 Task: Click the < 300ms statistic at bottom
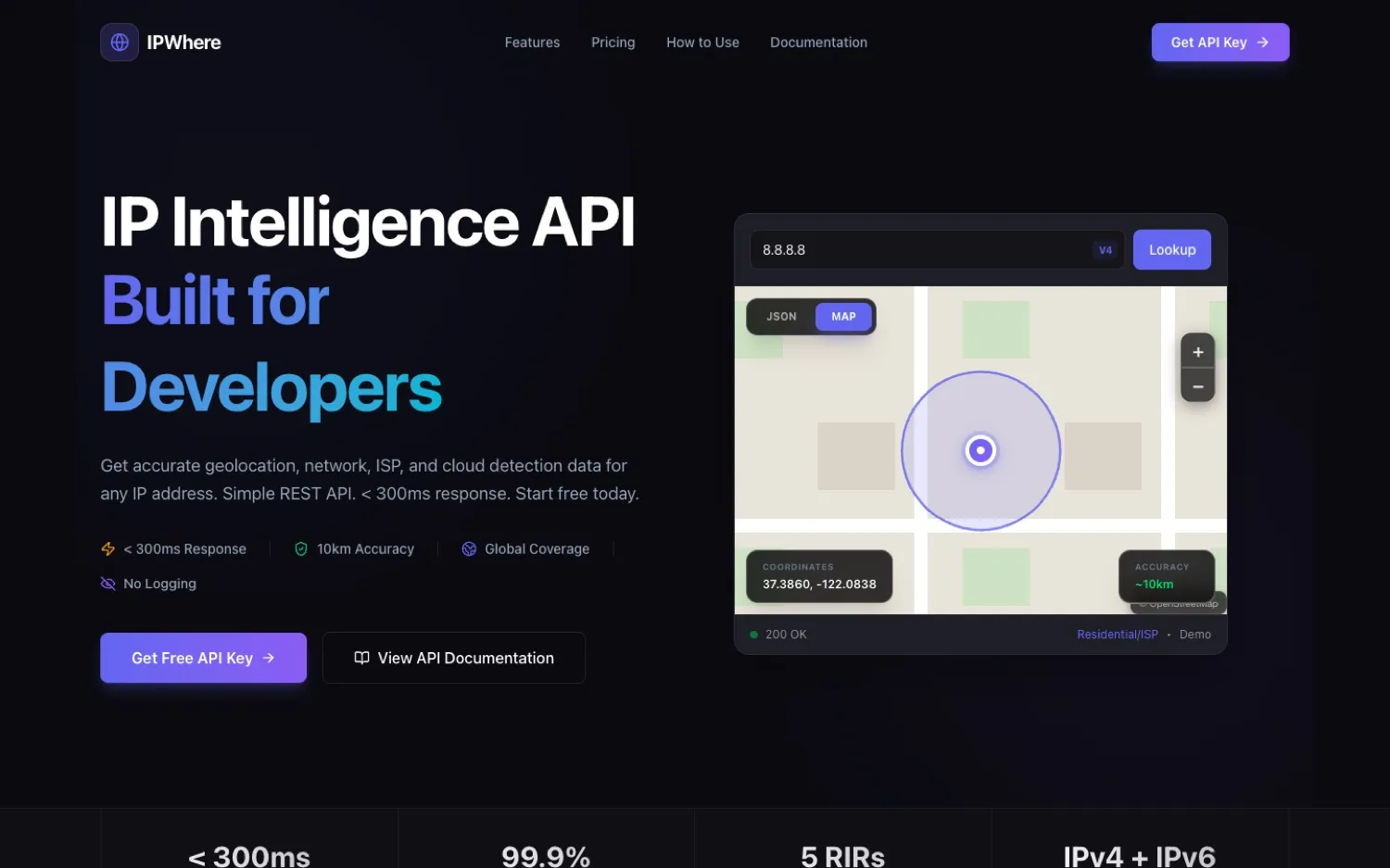tap(249, 856)
